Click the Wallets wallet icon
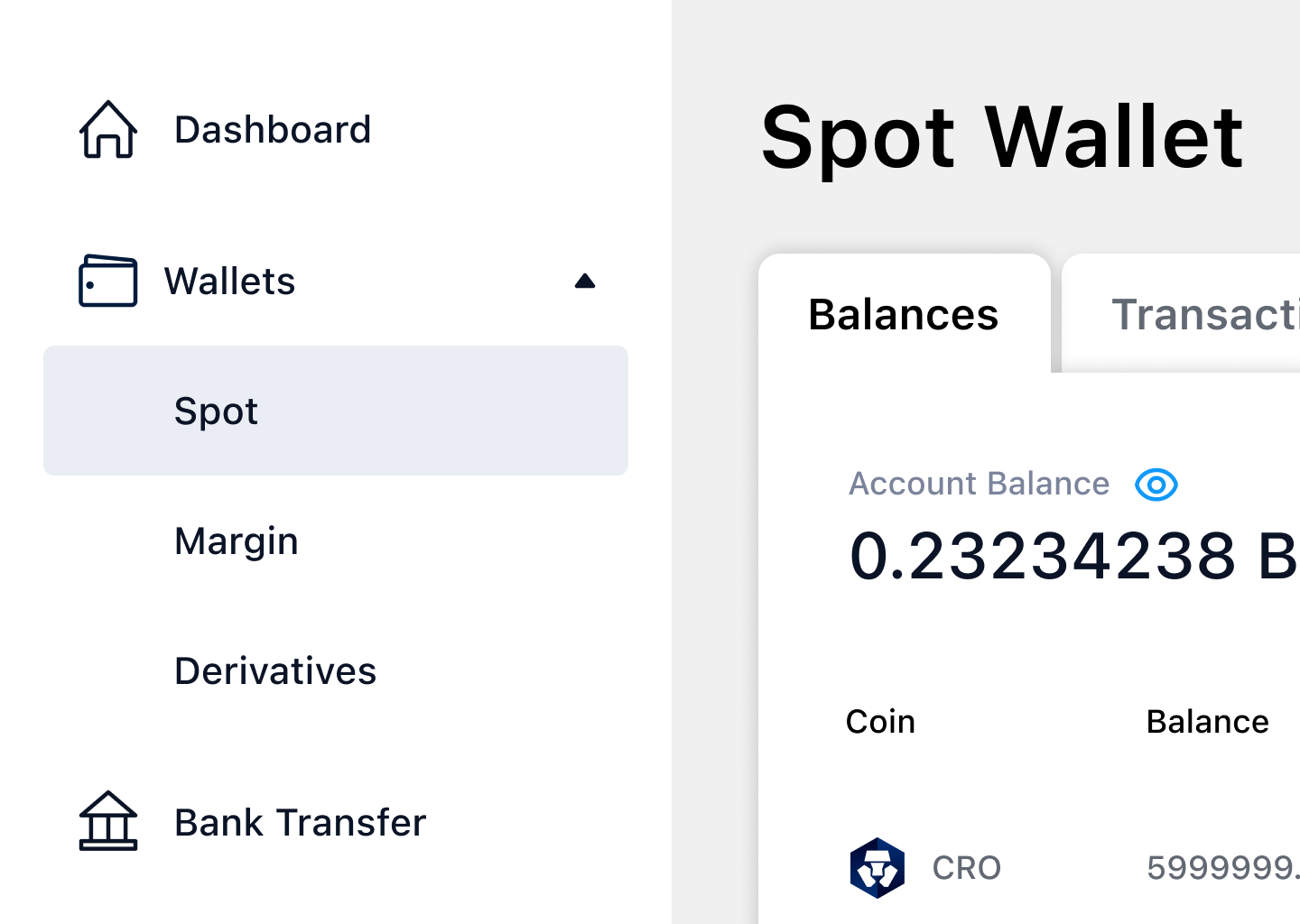This screenshot has height=924, width=1300. click(x=108, y=282)
